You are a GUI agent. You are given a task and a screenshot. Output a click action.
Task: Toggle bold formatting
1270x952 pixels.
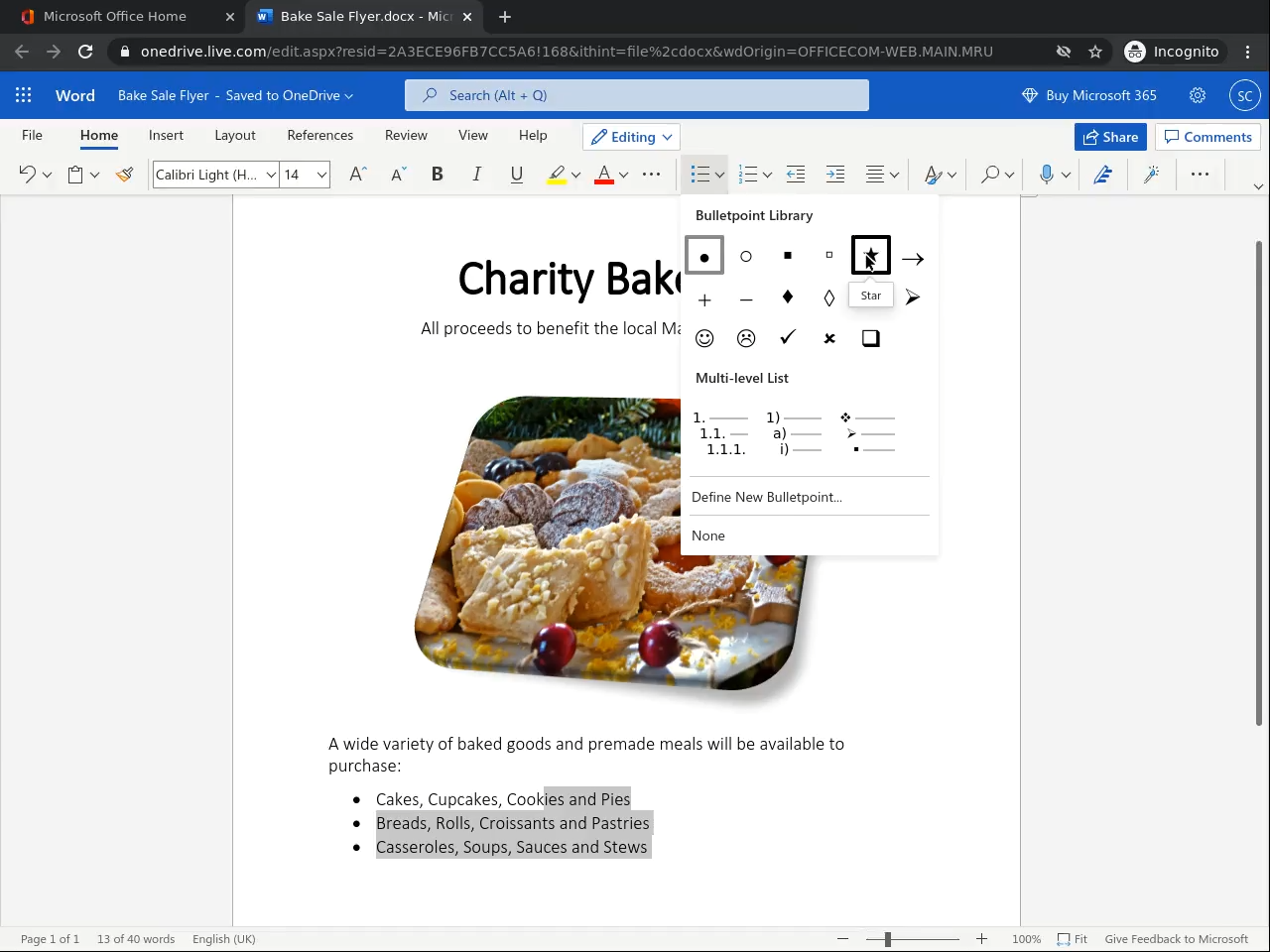point(437,175)
